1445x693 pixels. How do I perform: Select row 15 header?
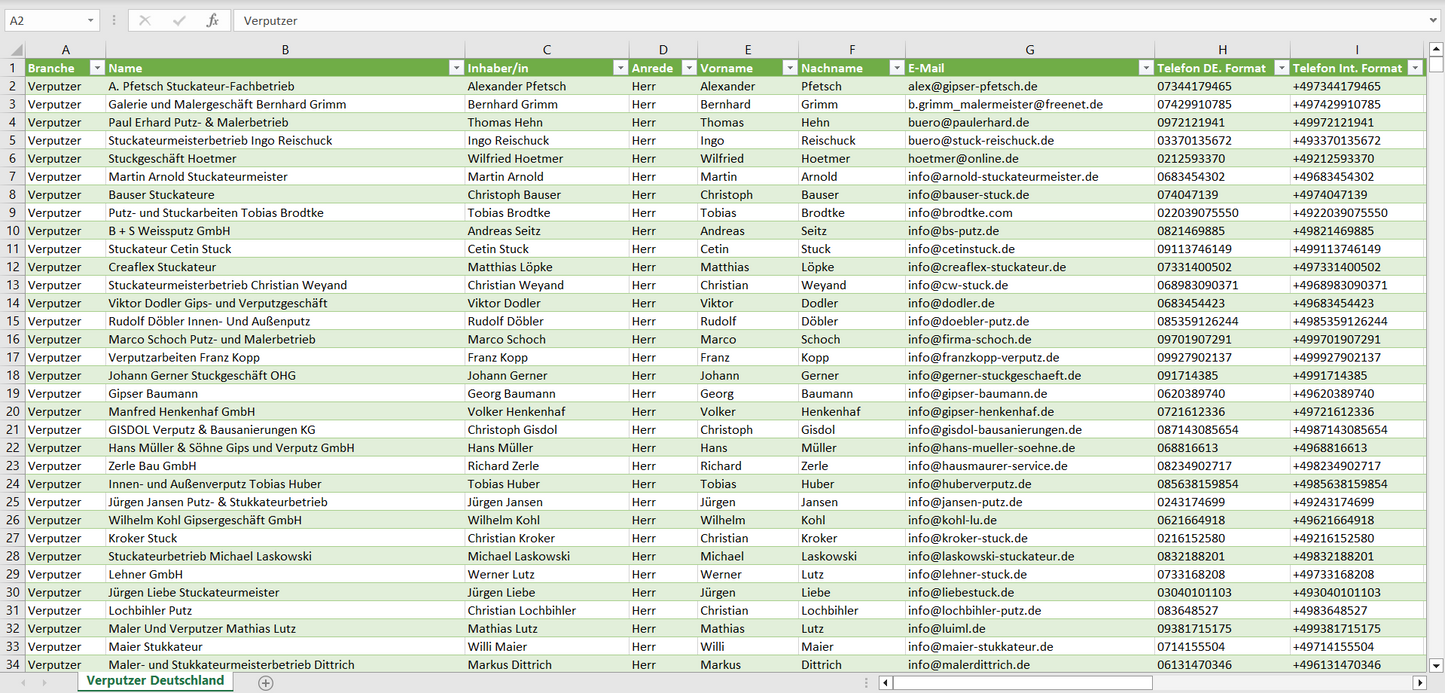click(13, 321)
